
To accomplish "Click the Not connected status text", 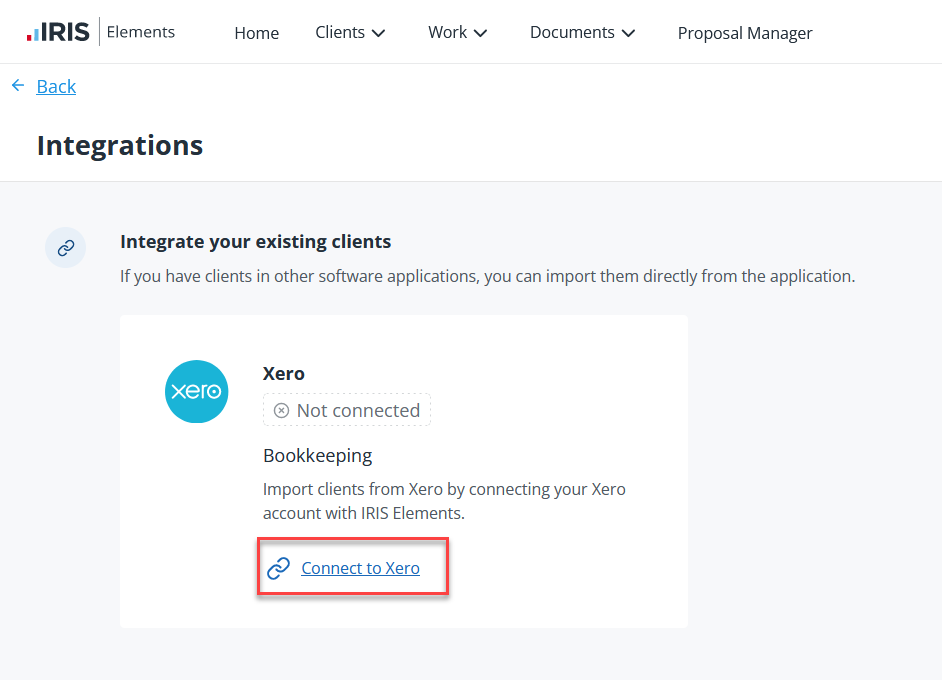I will coord(358,411).
